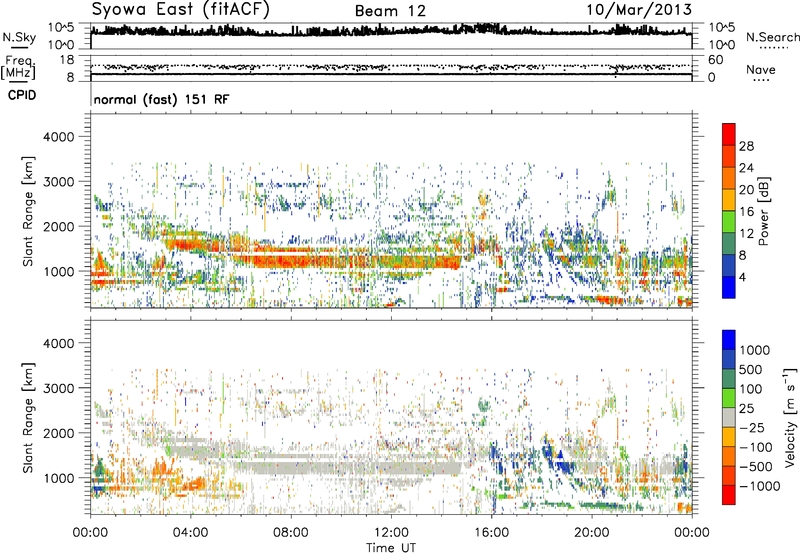This screenshot has height=554, width=800.
Task: Click the 'CPID' row label
Action: tap(22, 95)
